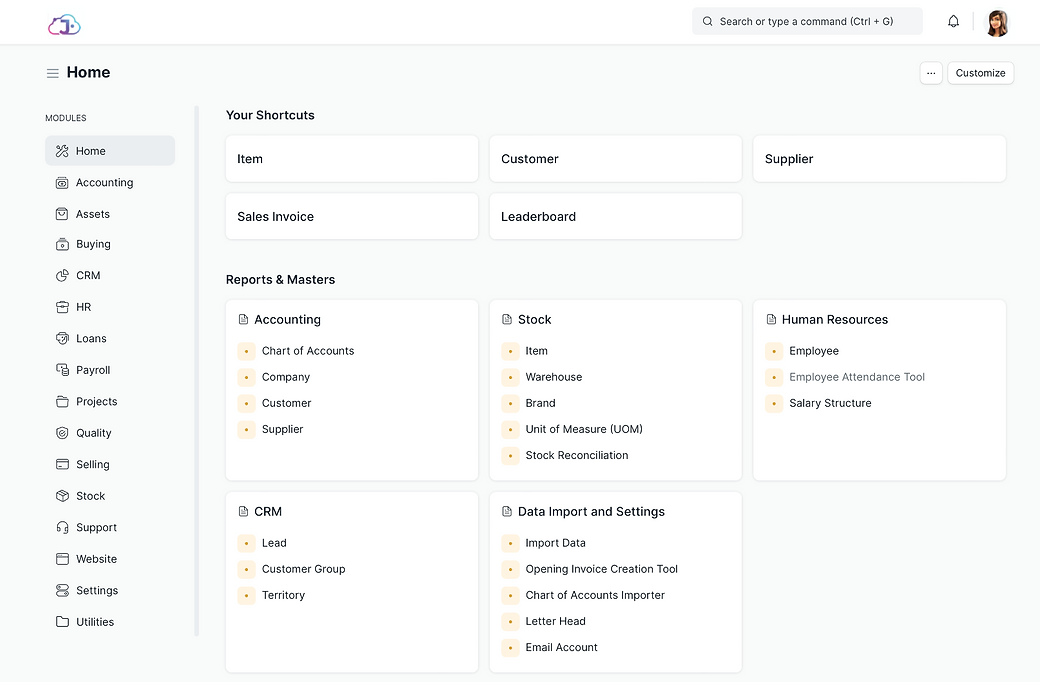Click the Support headset icon
This screenshot has height=682, width=1040.
point(62,528)
